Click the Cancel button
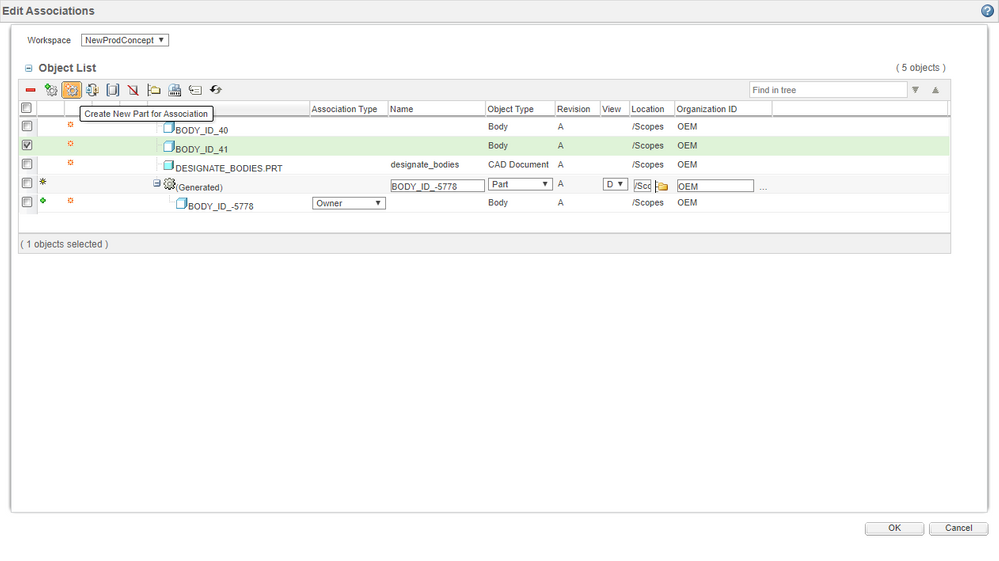Viewport: 999px width, 561px height. click(958, 528)
